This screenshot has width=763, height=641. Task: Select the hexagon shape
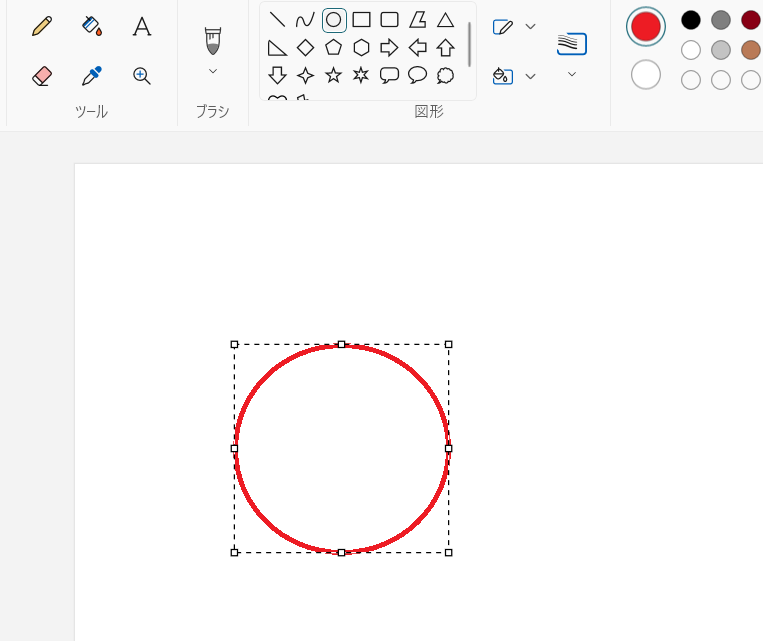click(362, 47)
